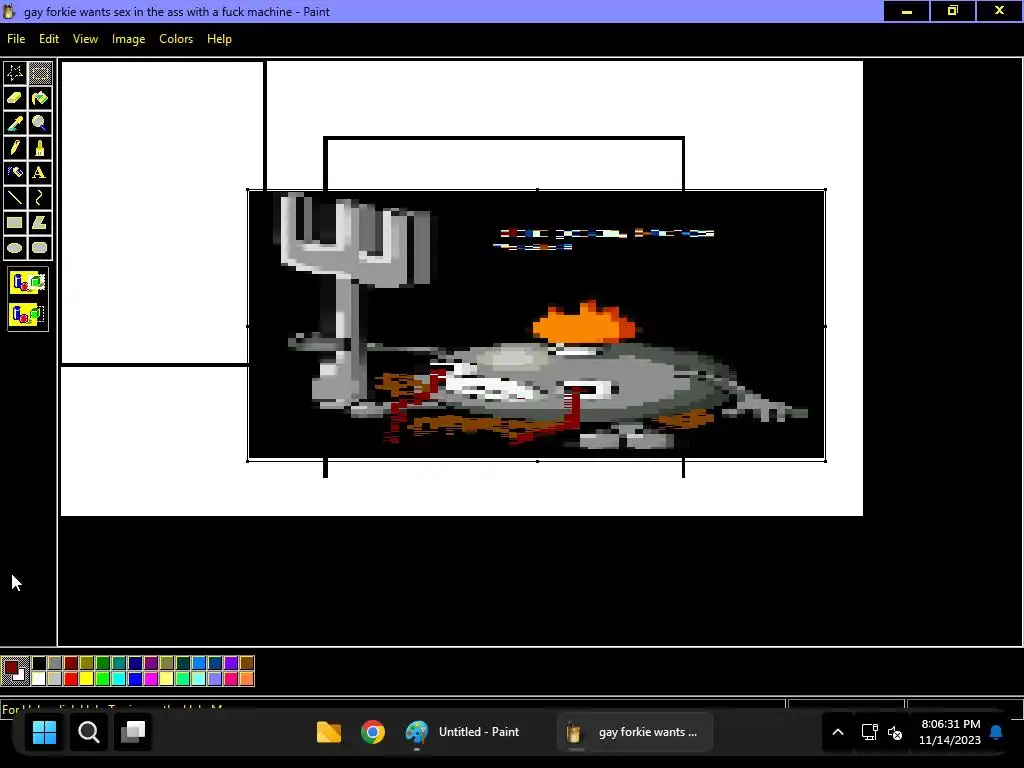The image size is (1024, 768).
Task: Pick the brown swatch at palette end
Action: pos(246,664)
